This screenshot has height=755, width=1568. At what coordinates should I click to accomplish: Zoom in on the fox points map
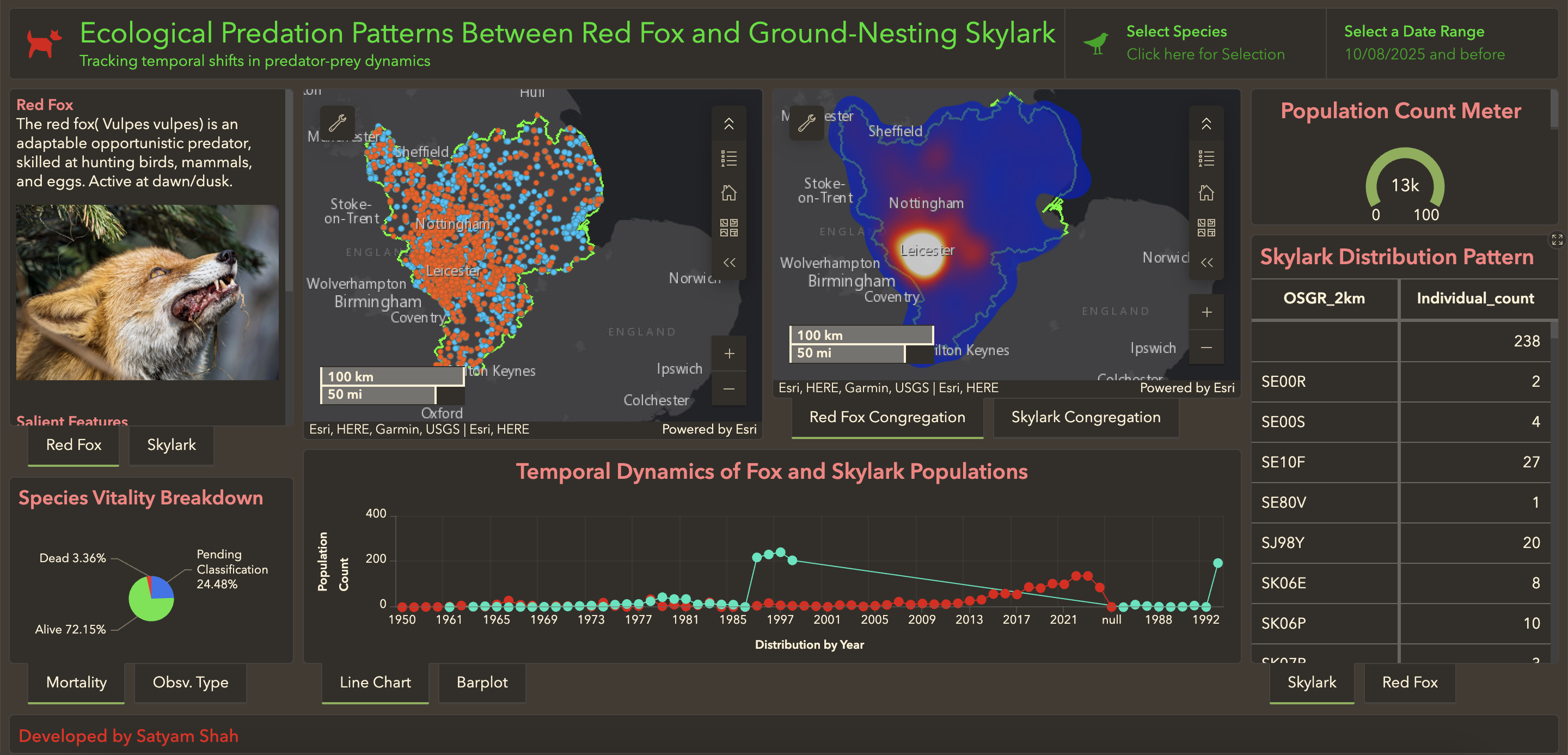coord(728,354)
